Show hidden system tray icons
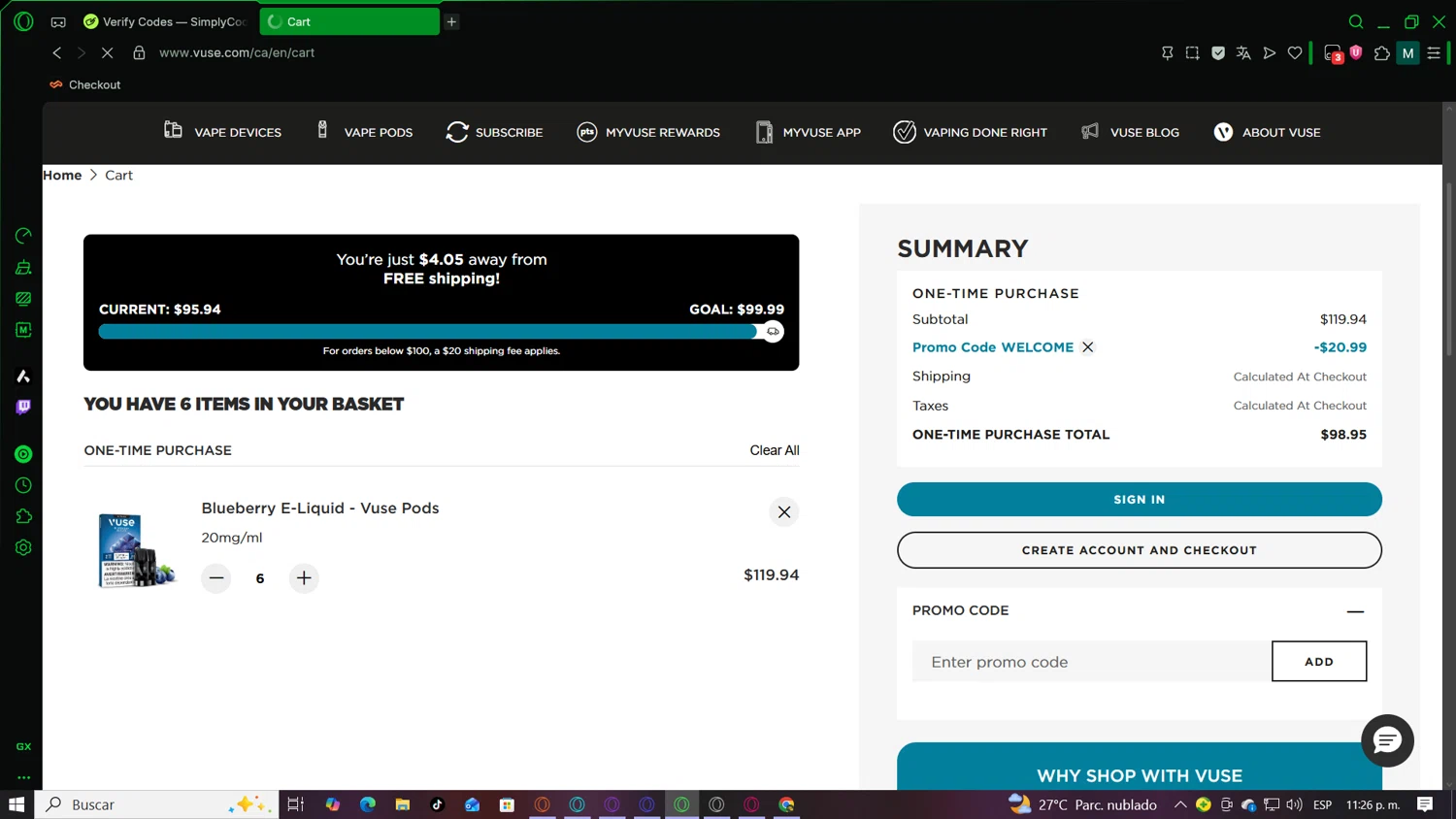 pyautogui.click(x=1180, y=804)
